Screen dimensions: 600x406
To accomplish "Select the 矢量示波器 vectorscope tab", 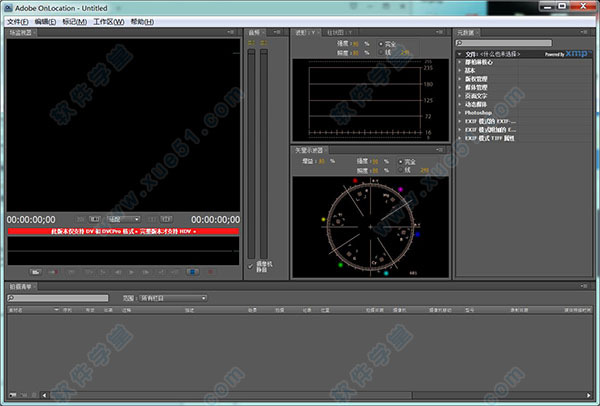I will 309,150.
